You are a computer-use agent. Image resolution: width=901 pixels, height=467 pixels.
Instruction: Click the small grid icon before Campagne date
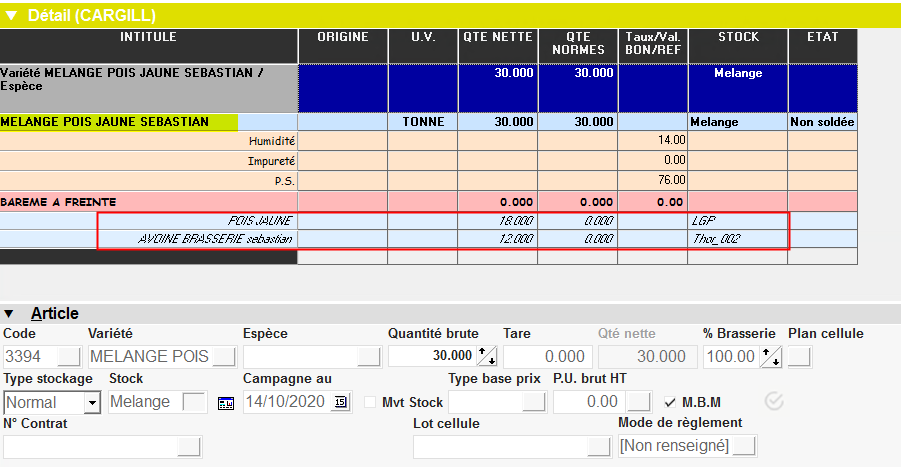[x=225, y=402]
